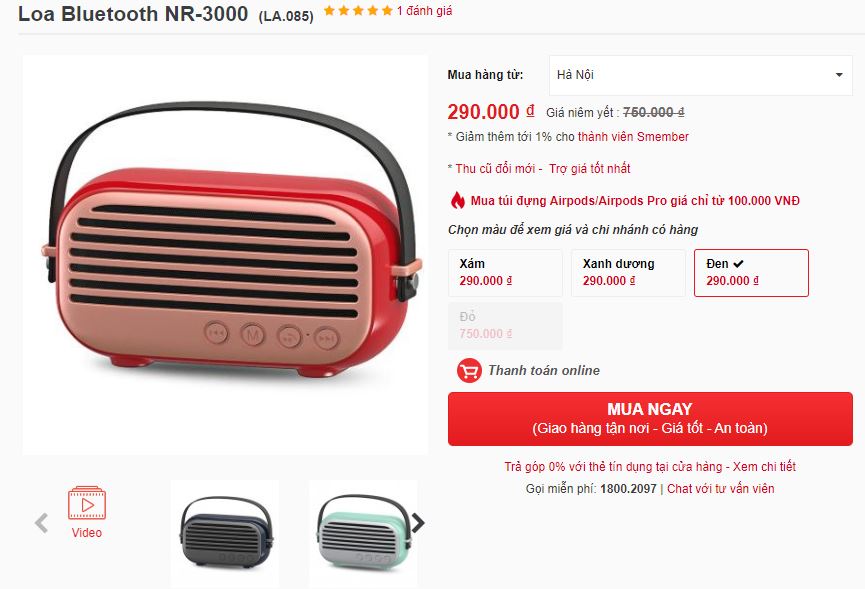
Task: Select the Đen color option
Action: point(751,273)
